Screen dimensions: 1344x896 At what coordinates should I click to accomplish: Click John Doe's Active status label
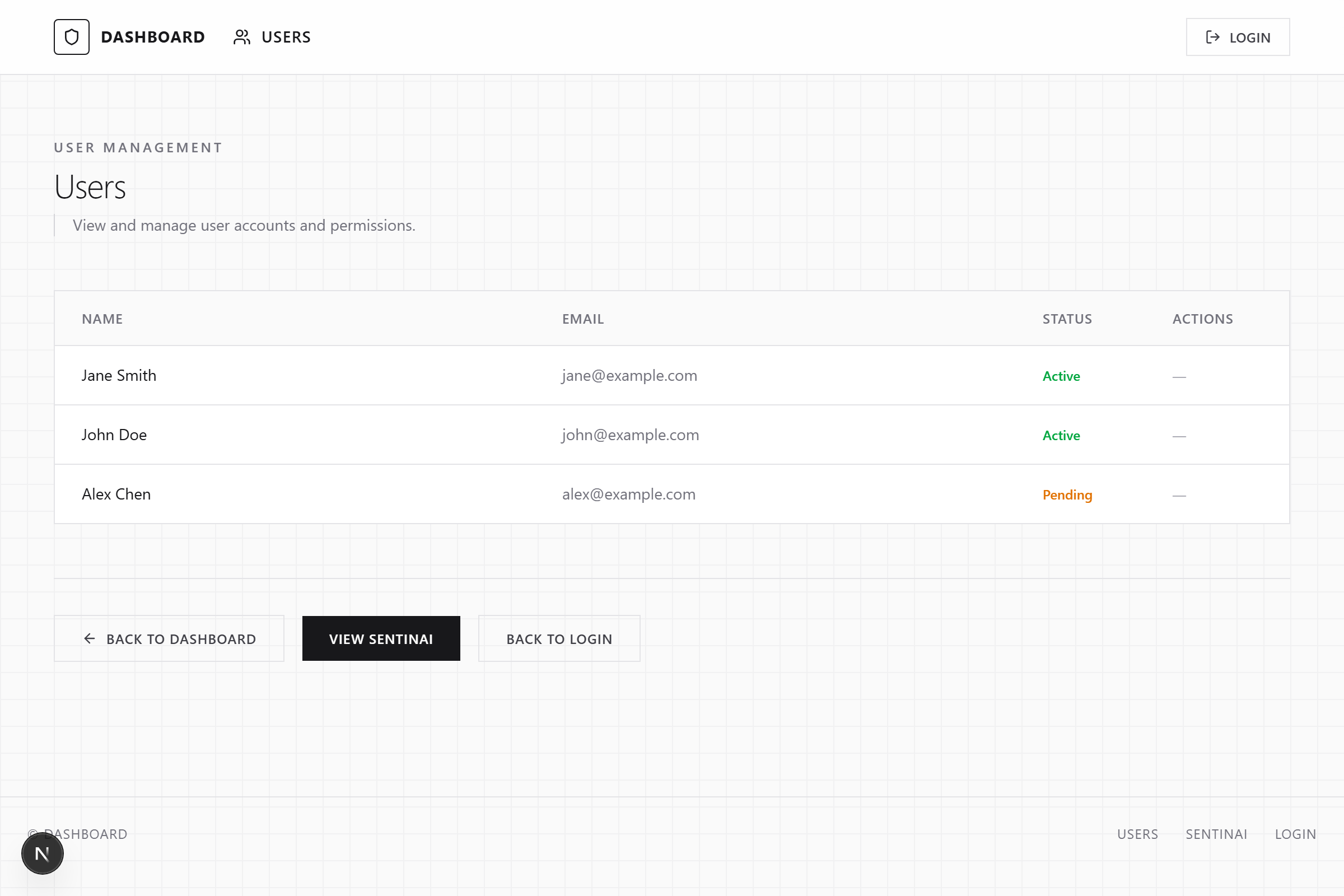point(1061,436)
